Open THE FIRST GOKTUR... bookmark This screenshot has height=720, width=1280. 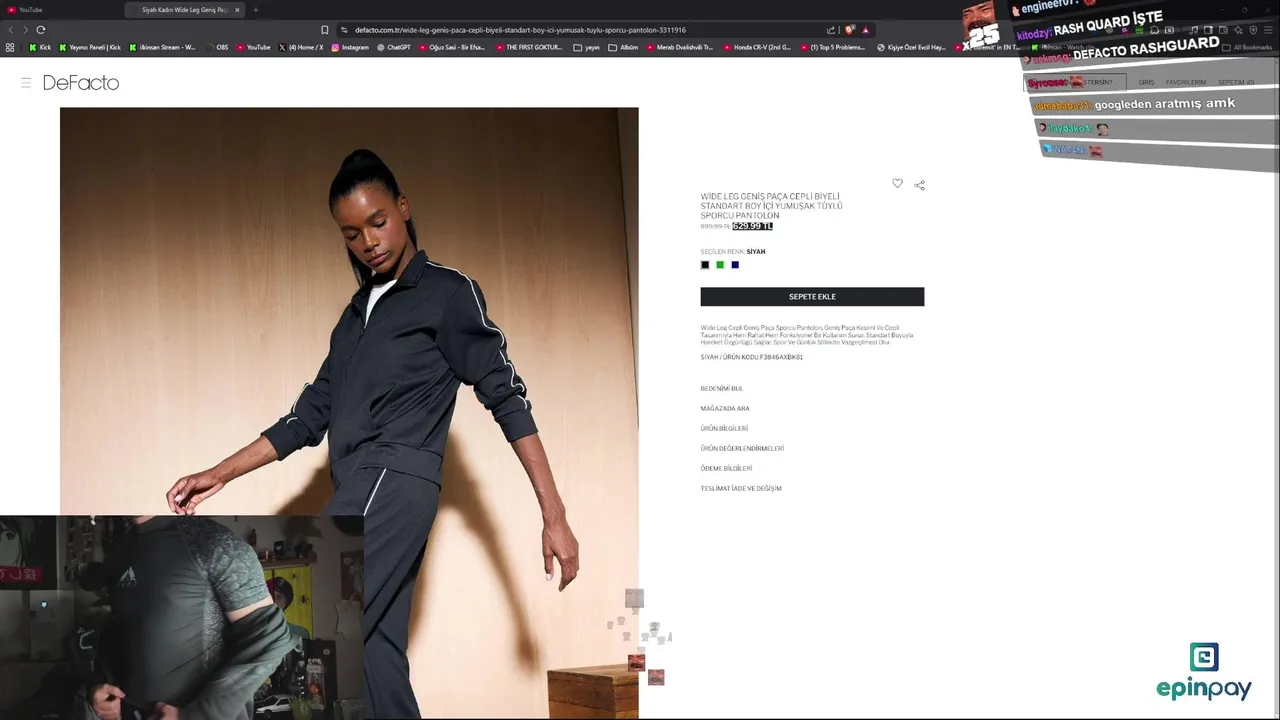(x=529, y=47)
